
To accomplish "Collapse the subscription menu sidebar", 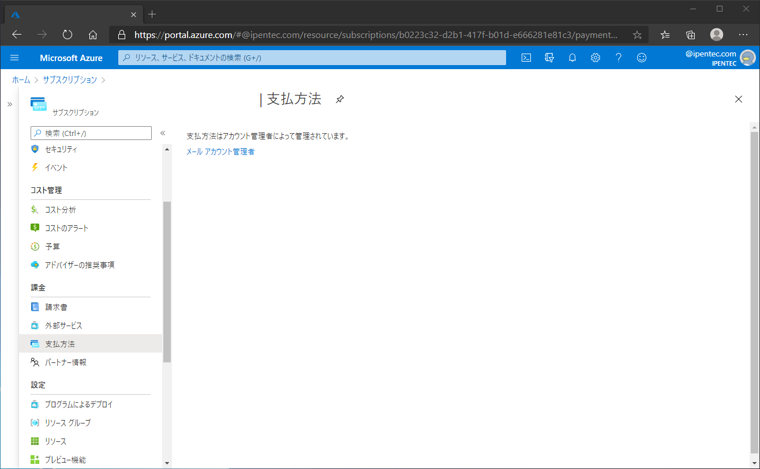I will pyautogui.click(x=163, y=133).
